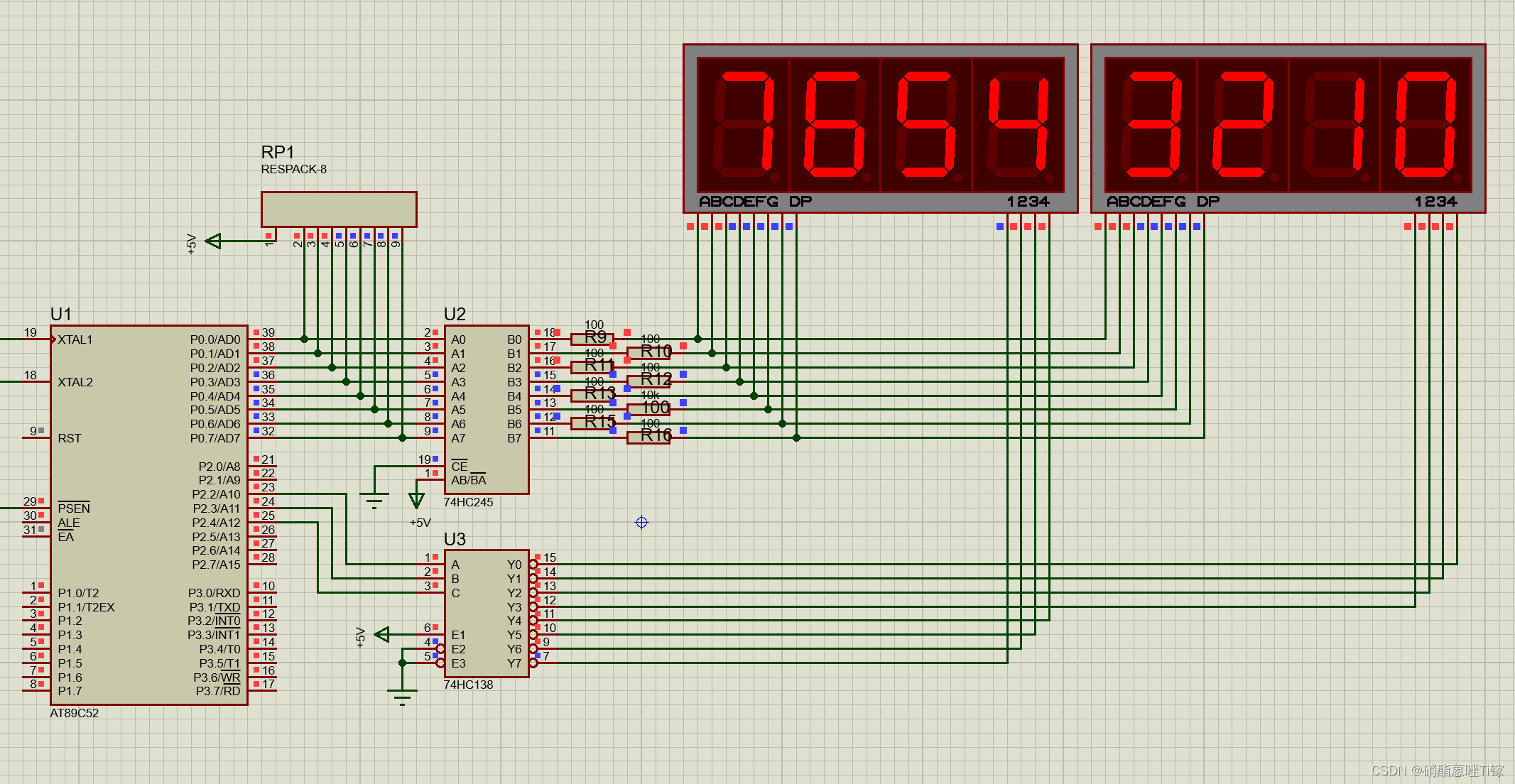This screenshot has width=1515, height=784.
Task: Click the 74HC138 part name label
Action: 468,685
